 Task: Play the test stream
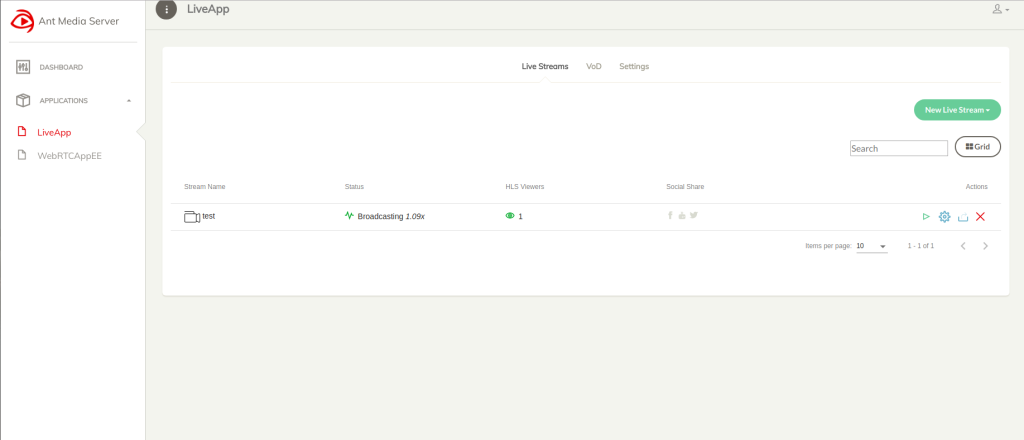[926, 217]
